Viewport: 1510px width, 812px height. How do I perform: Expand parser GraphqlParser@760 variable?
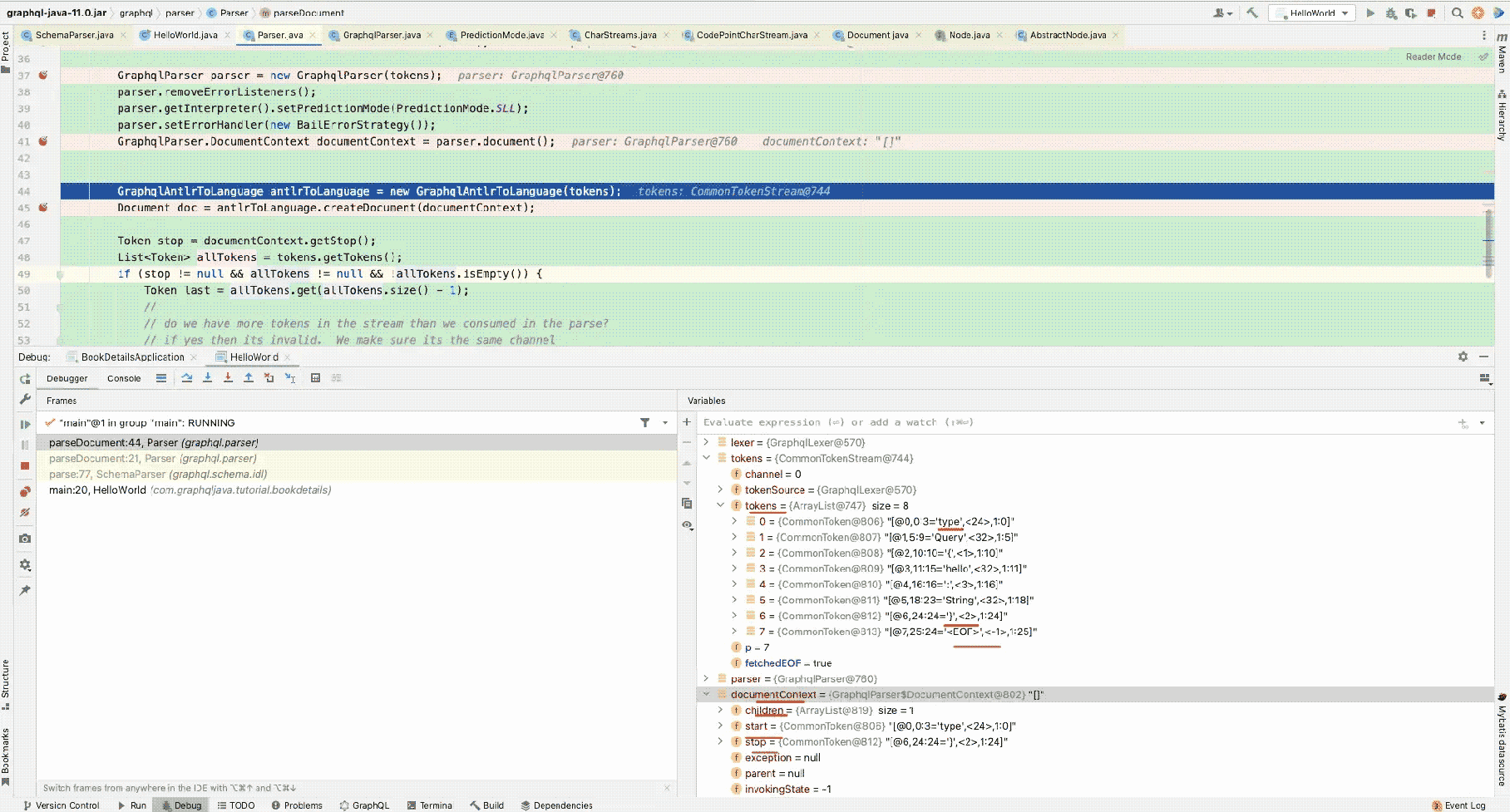707,679
